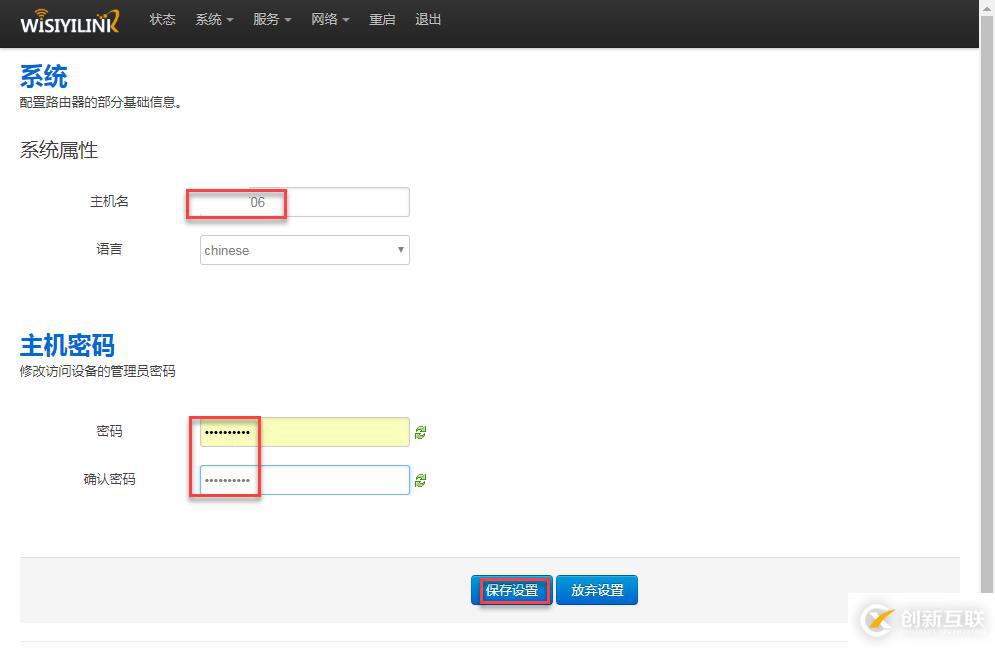This screenshot has width=995, height=648.
Task: Click into the 密码 password field
Action: pos(304,432)
